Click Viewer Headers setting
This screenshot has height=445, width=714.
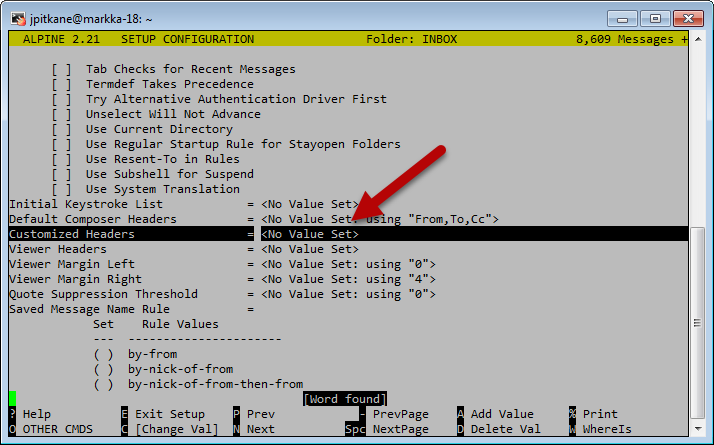[x=58, y=249]
